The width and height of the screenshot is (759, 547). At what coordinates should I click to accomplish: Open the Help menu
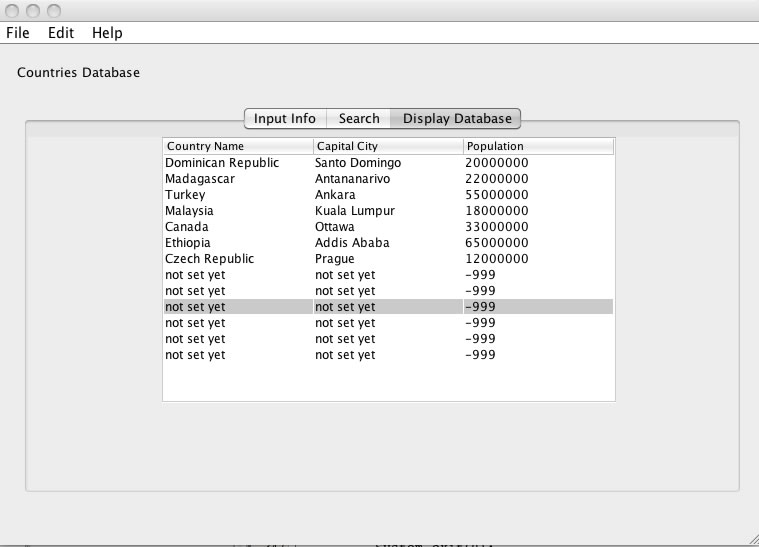107,33
